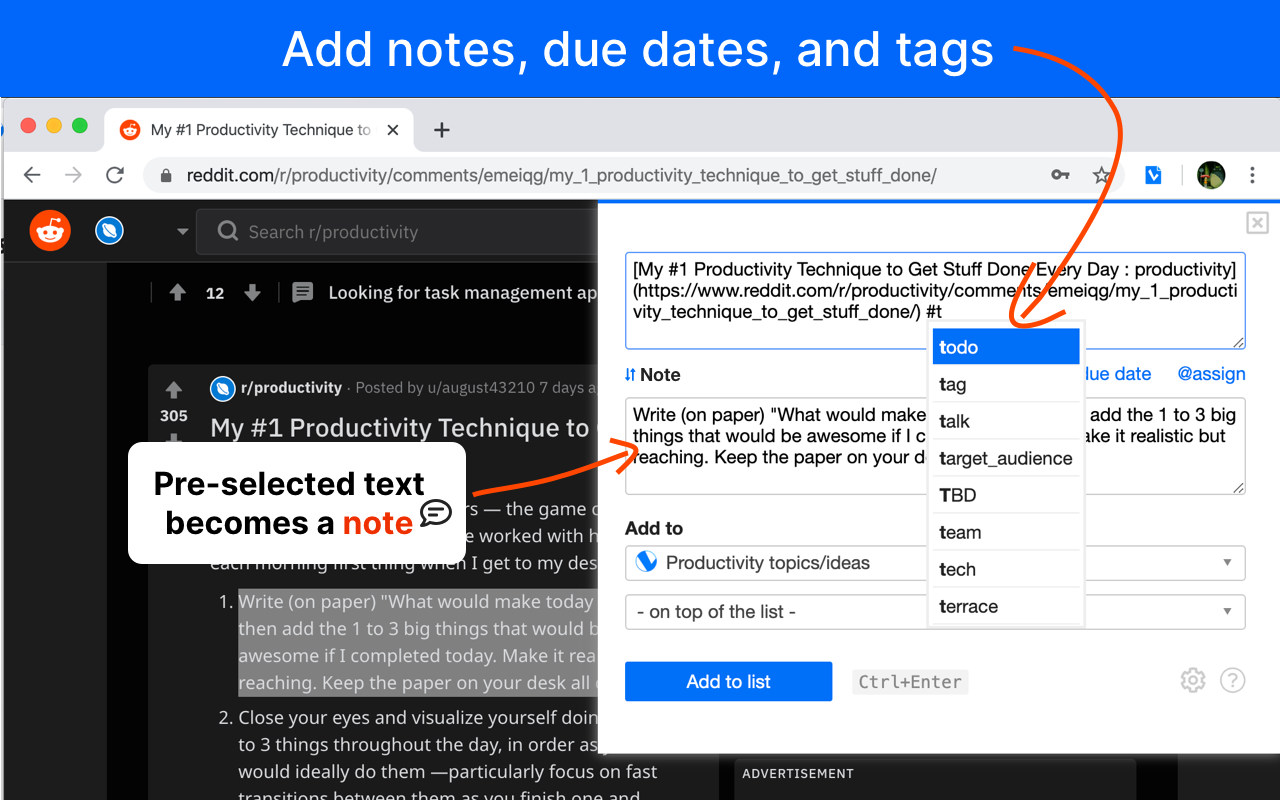Click the Reddit logo home icon
Screen dimensions: 1280x800
pyautogui.click(x=50, y=232)
